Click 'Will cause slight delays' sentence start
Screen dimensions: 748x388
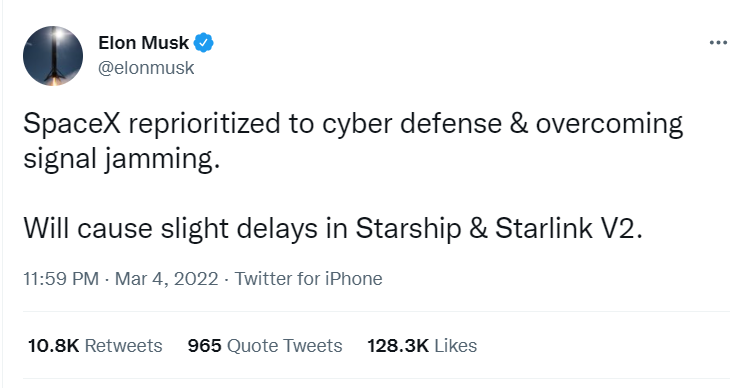tap(170, 229)
